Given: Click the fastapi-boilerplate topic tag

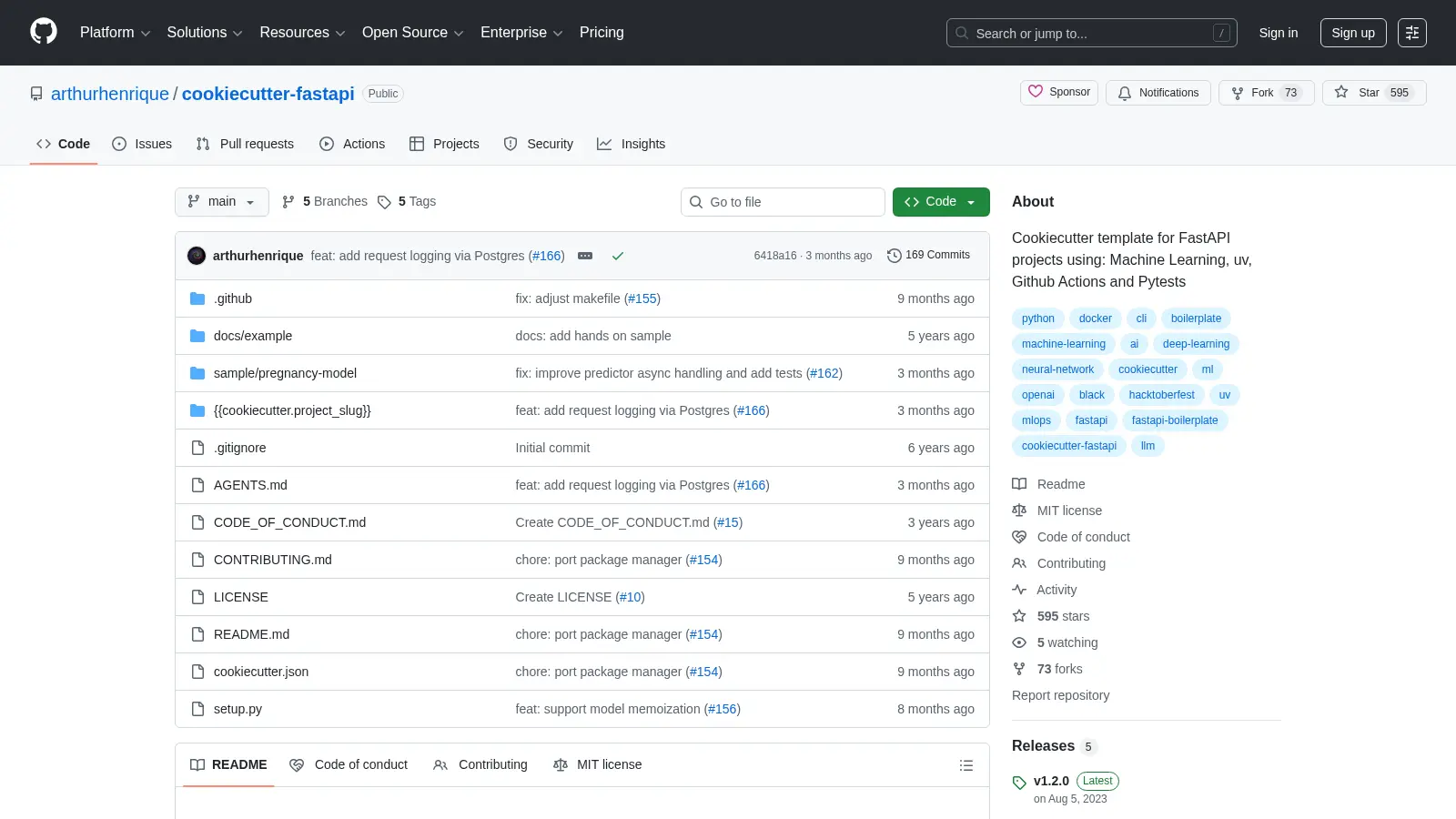Looking at the screenshot, I should pyautogui.click(x=1175, y=420).
